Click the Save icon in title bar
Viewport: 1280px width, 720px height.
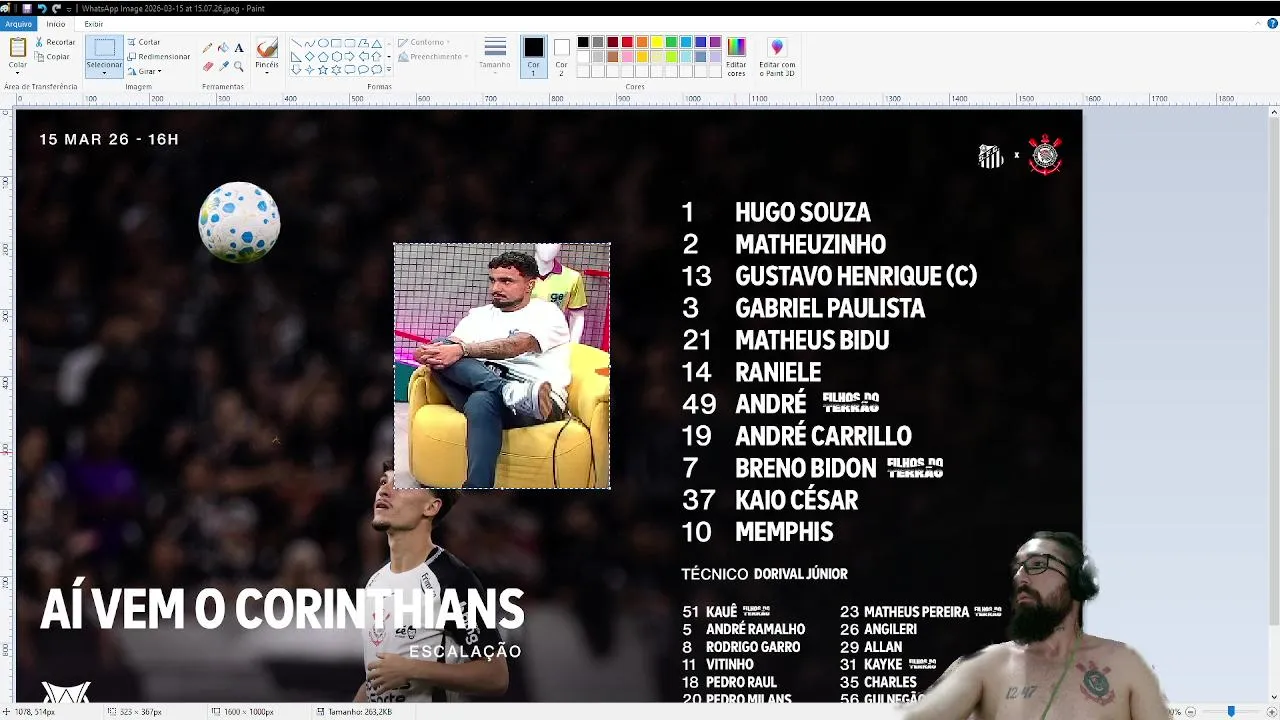[27, 8]
